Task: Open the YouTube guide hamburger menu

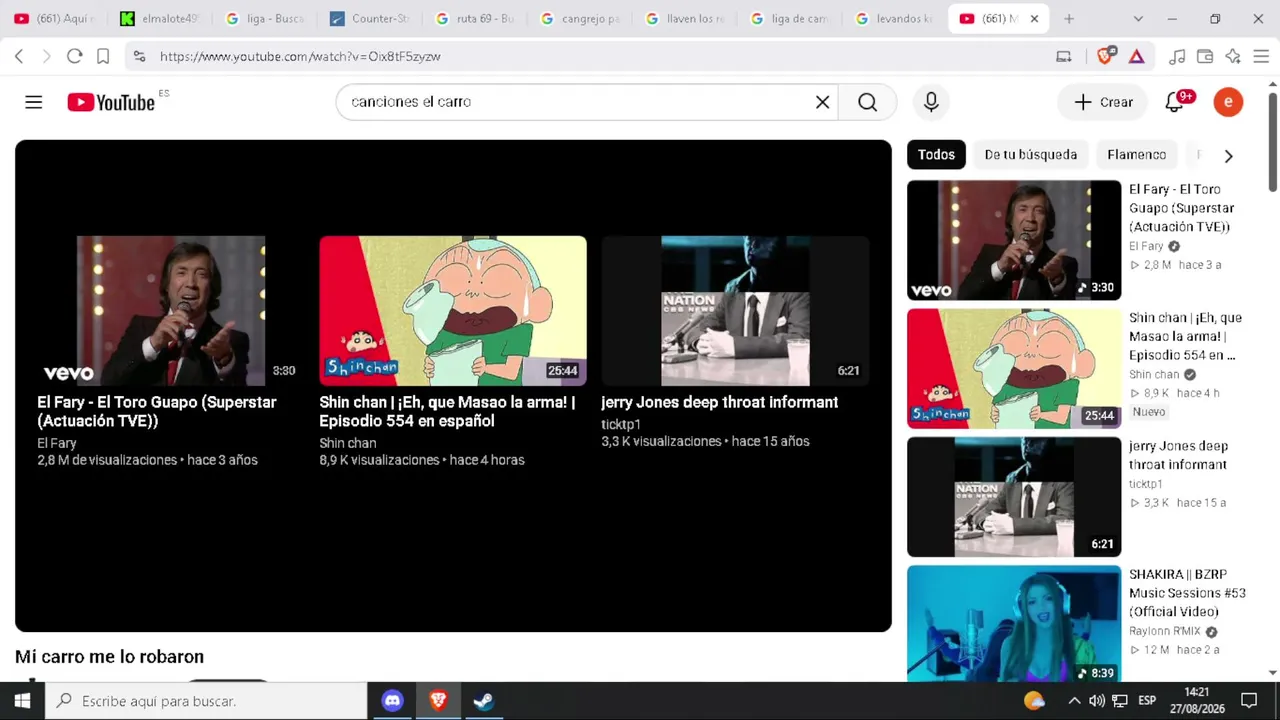Action: [34, 102]
